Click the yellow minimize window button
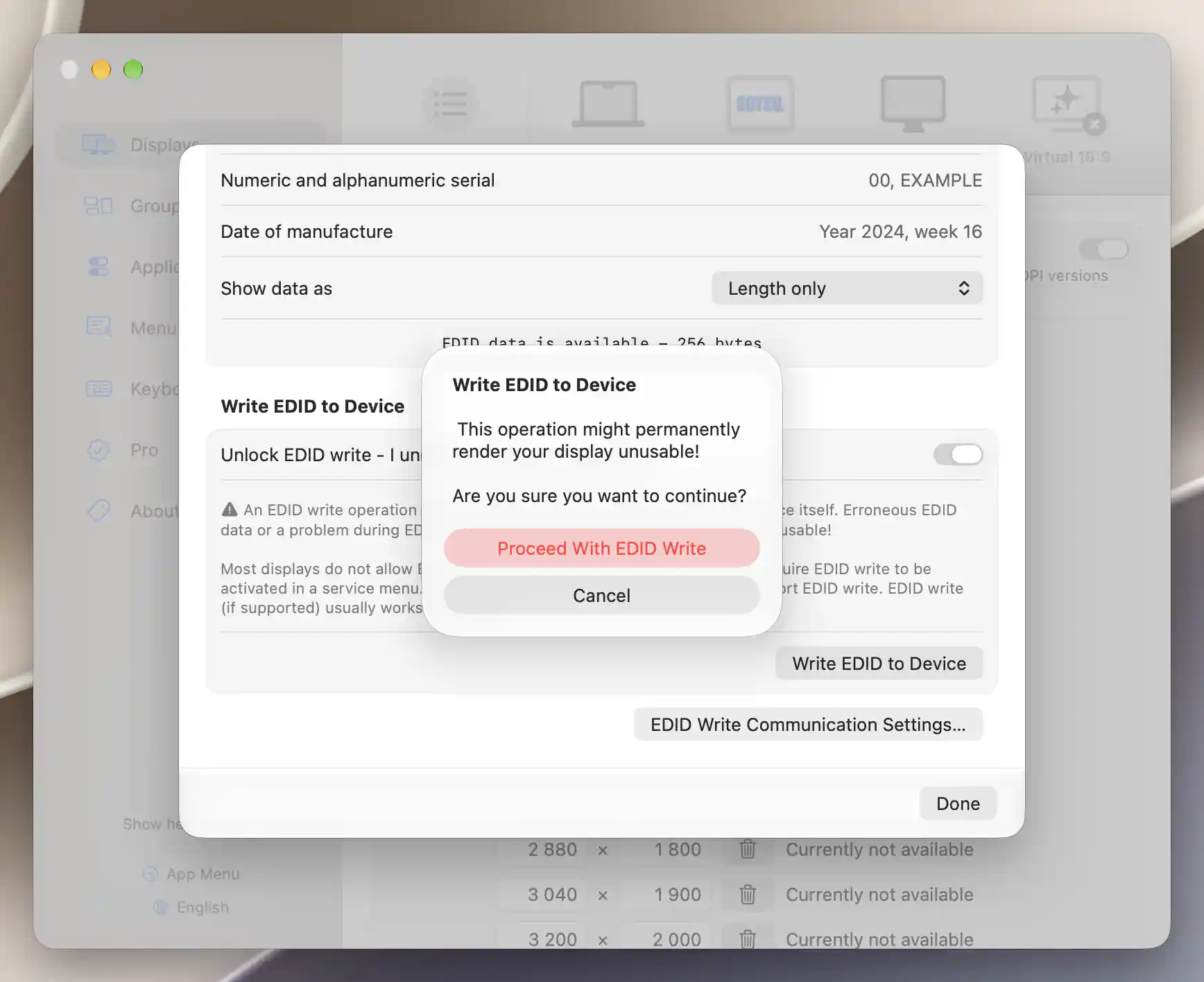The image size is (1204, 982). [x=101, y=69]
